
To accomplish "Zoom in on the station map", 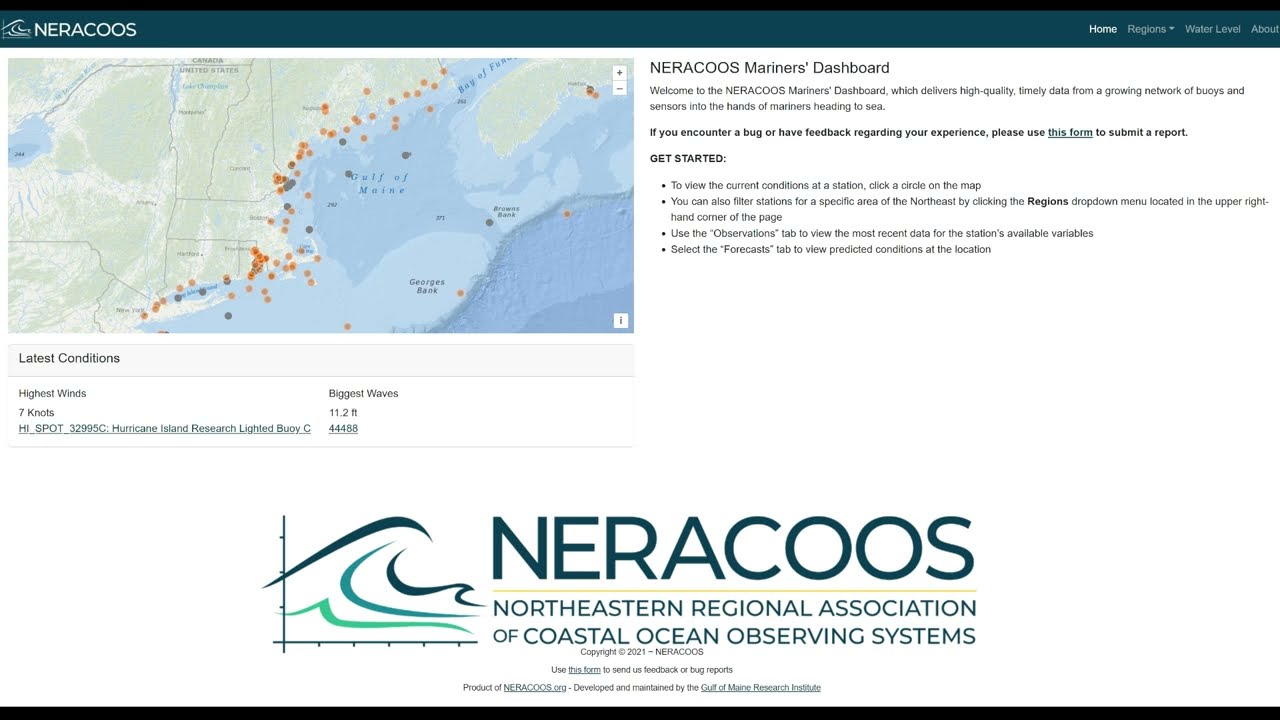I will (620, 72).
